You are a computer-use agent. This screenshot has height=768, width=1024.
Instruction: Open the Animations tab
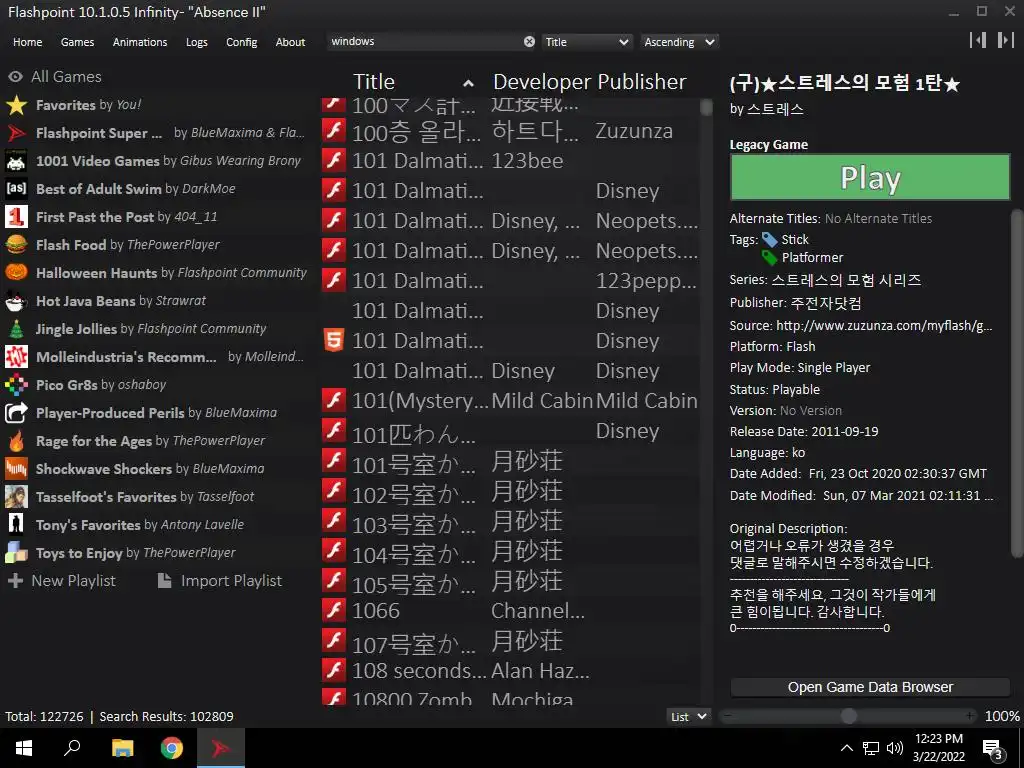140,42
